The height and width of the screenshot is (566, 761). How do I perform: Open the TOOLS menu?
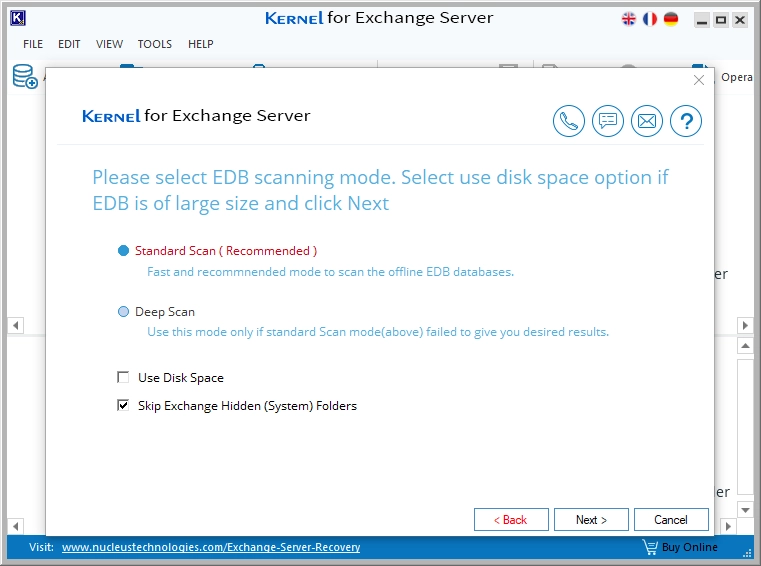coord(155,44)
